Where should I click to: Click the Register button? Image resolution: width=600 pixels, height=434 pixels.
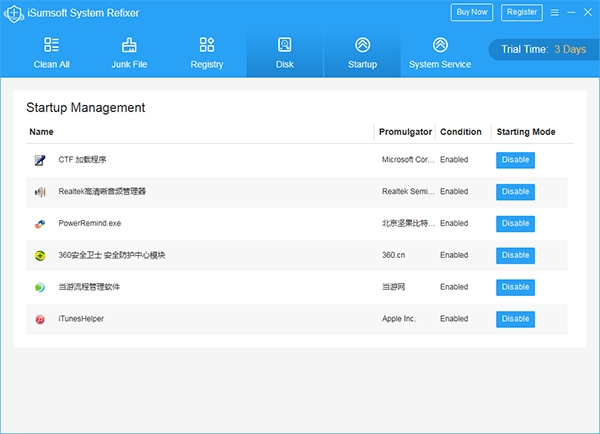[522, 12]
